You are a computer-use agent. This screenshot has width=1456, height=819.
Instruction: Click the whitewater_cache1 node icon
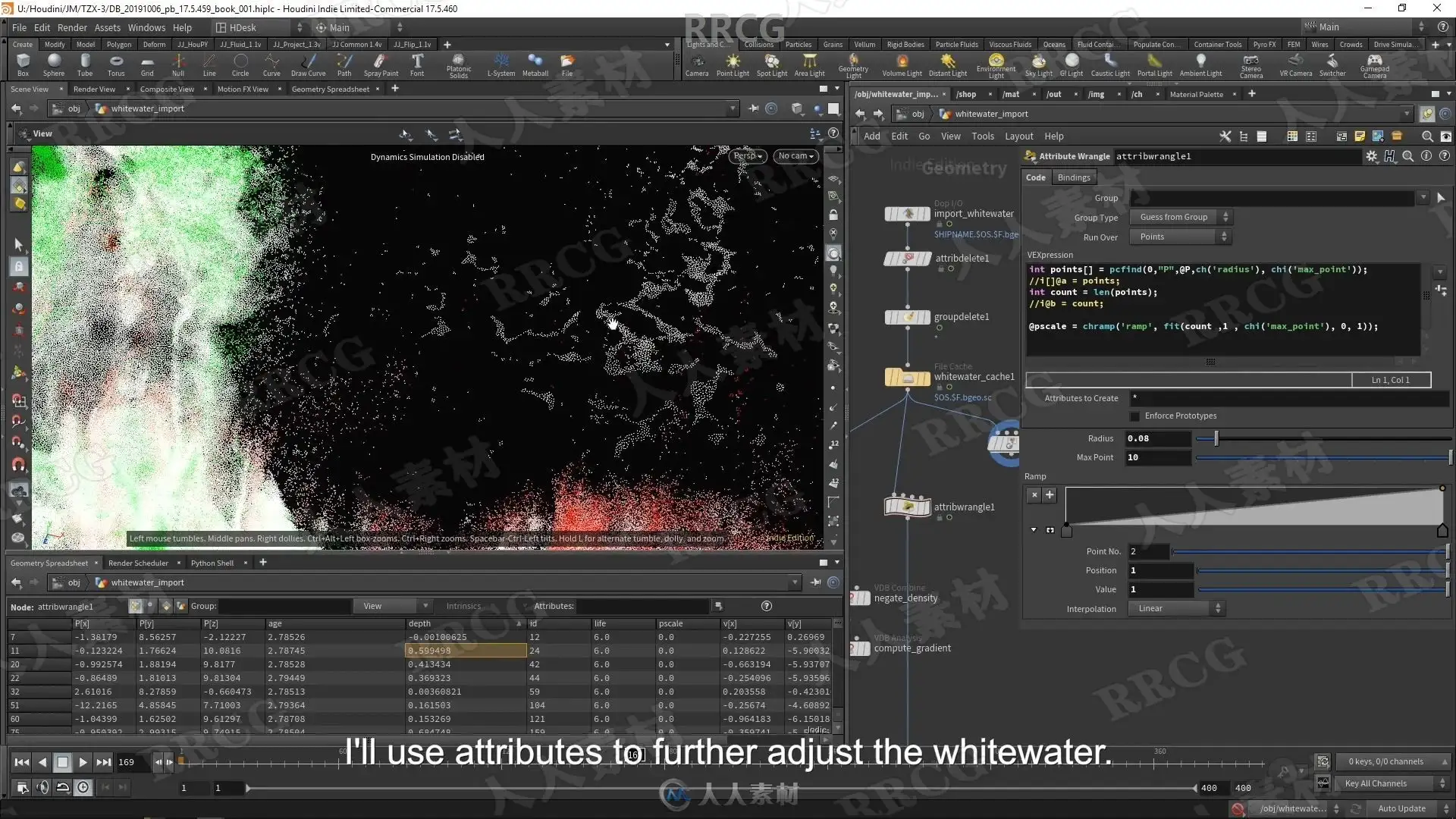pyautogui.click(x=907, y=377)
